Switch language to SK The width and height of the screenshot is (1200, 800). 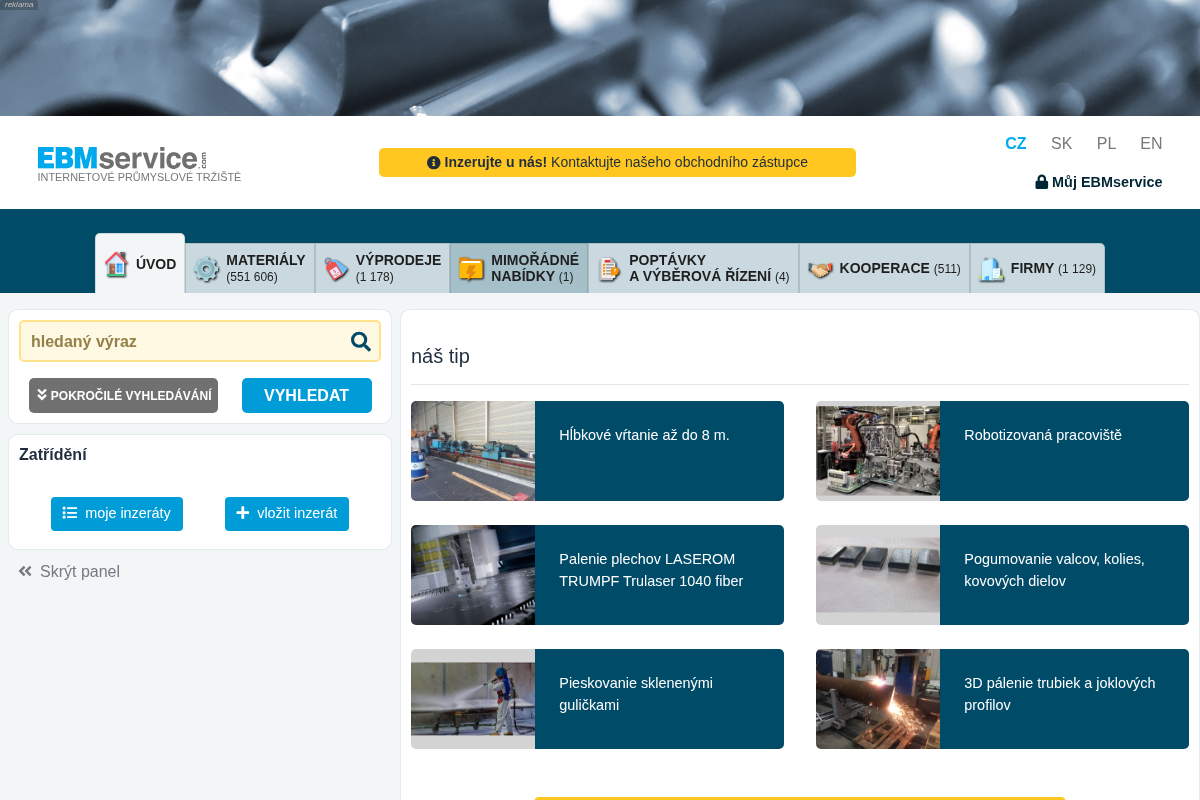(1061, 143)
